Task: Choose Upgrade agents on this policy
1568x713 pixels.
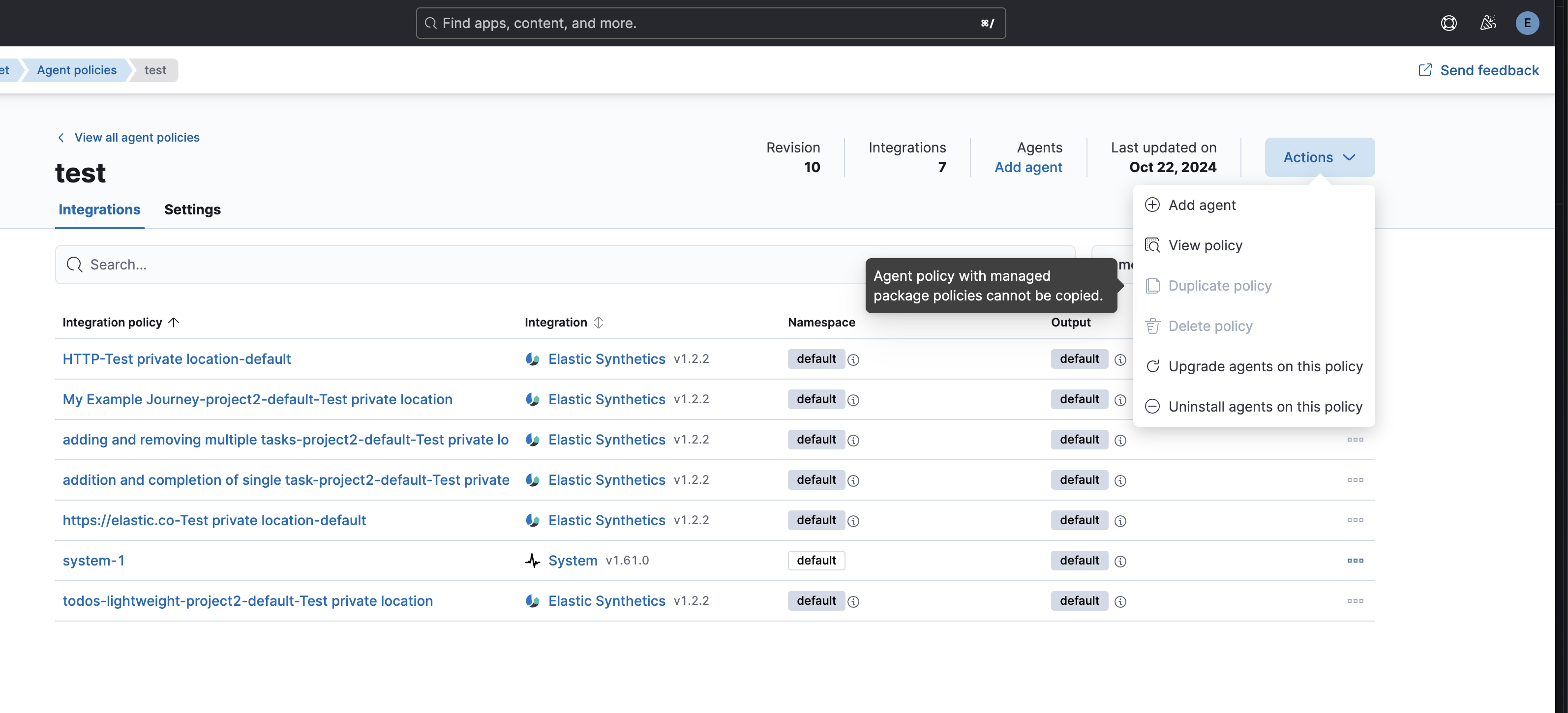Action: [x=1254, y=366]
